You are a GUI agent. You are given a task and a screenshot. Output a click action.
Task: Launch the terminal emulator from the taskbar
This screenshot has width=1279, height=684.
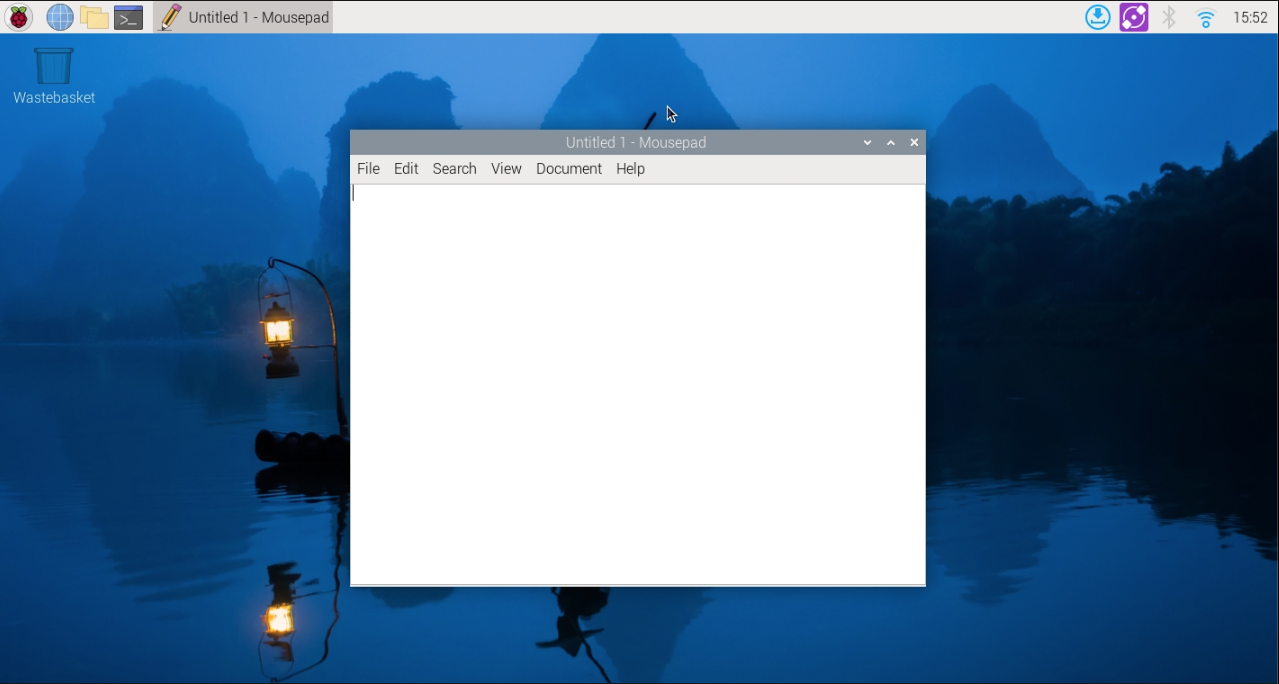pyautogui.click(x=127, y=16)
